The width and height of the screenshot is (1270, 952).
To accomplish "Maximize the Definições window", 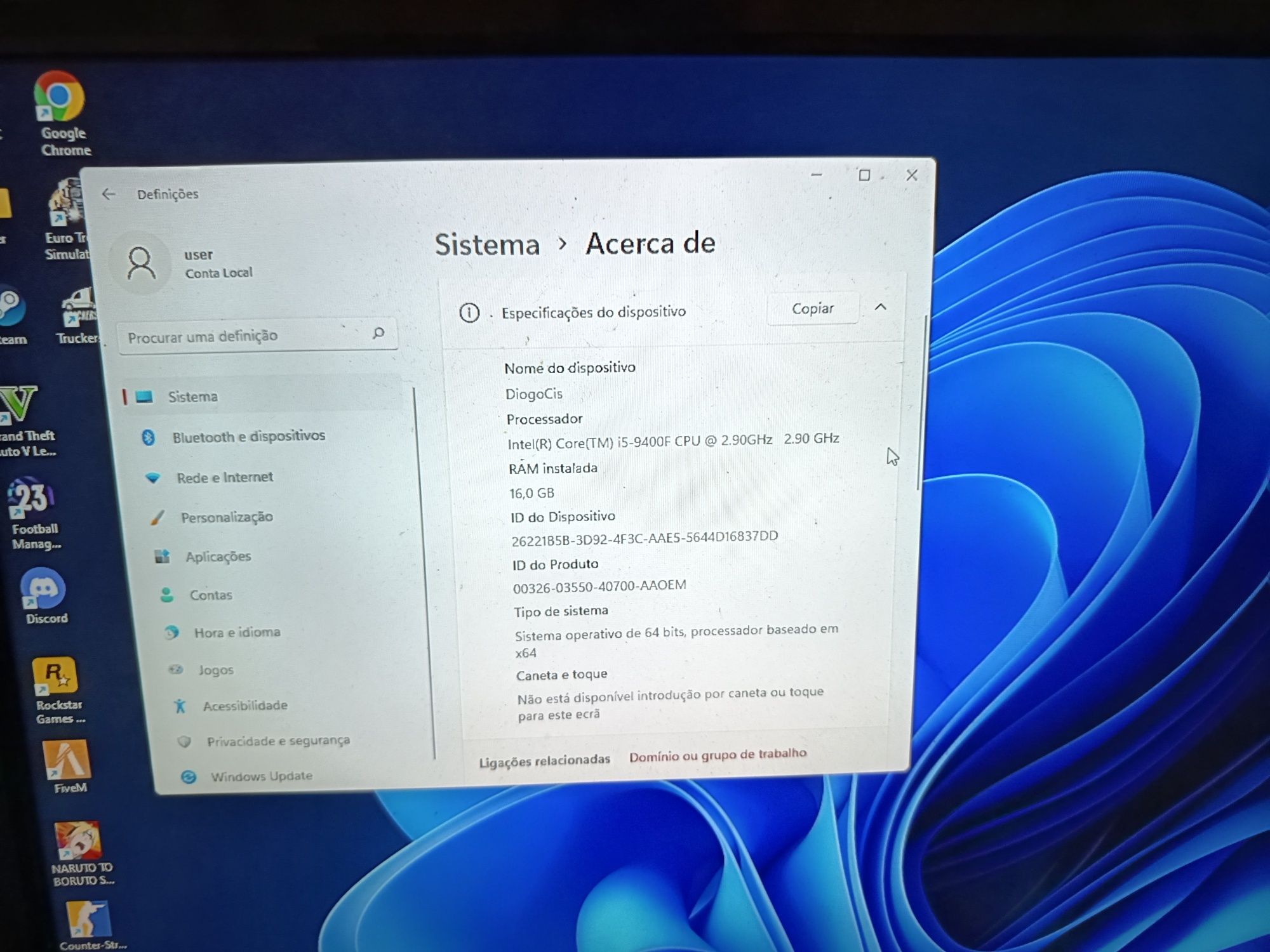I will point(864,175).
